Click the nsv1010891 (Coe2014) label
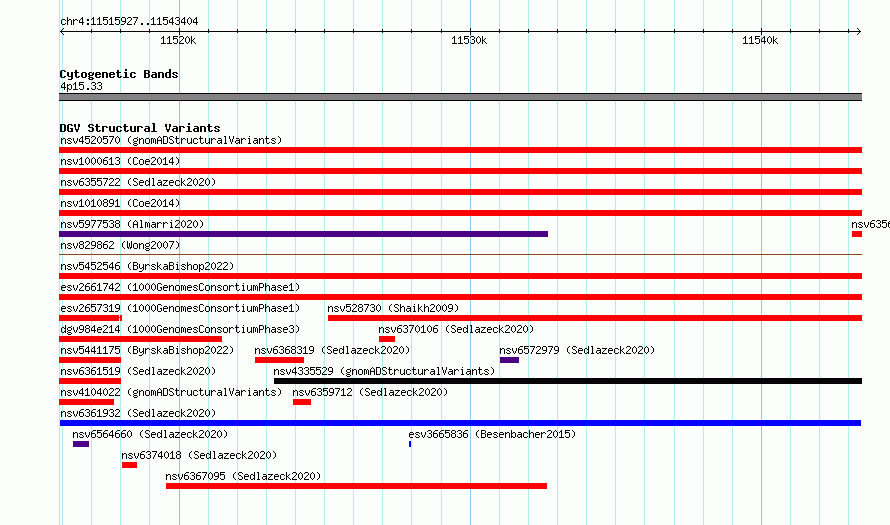 tap(120, 203)
